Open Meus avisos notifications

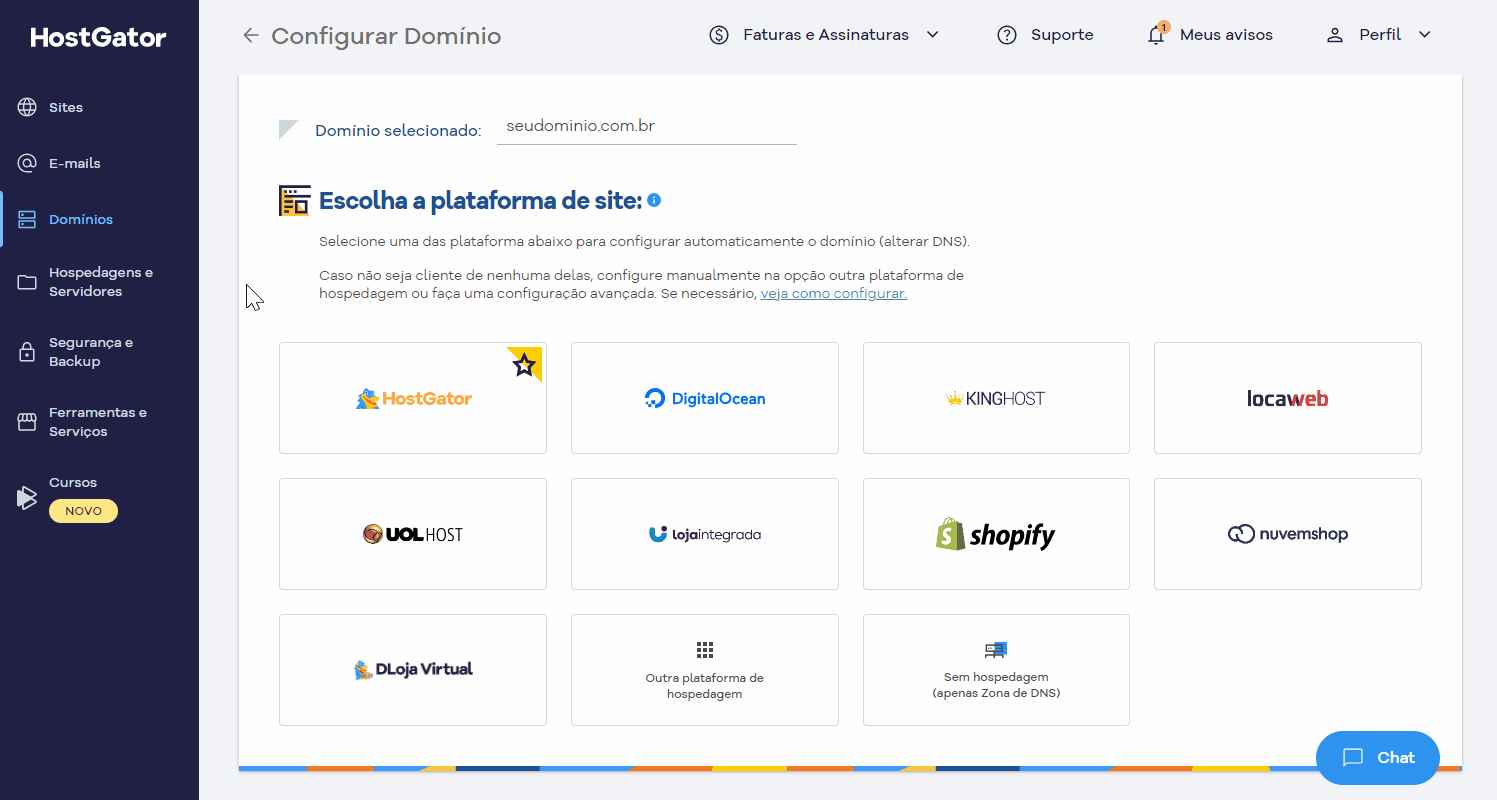1226,35
